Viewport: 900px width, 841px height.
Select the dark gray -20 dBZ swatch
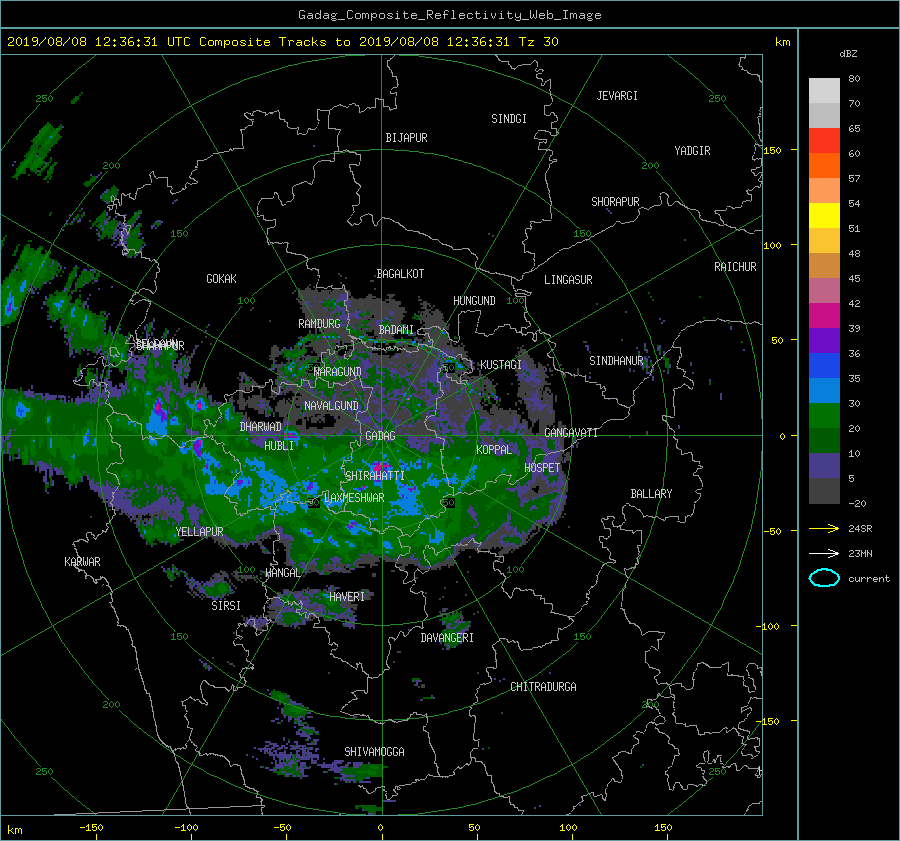click(x=824, y=491)
